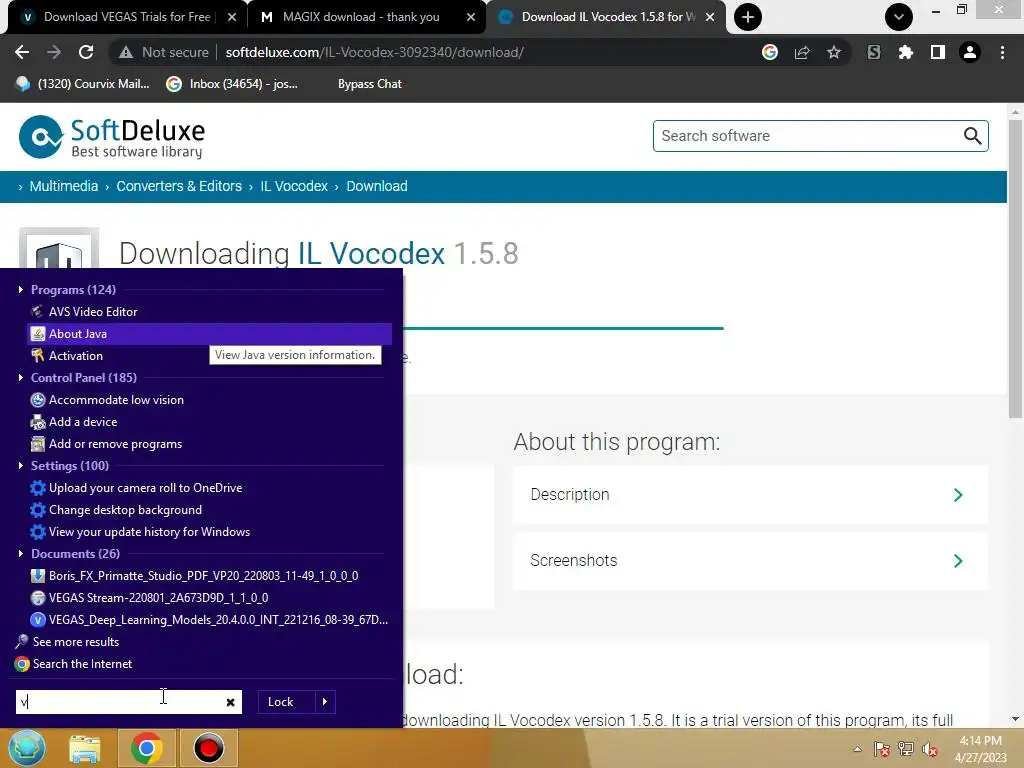Screen dimensions: 1024x768
Task: Go to IL Vocodex breadcrumb
Action: [294, 186]
